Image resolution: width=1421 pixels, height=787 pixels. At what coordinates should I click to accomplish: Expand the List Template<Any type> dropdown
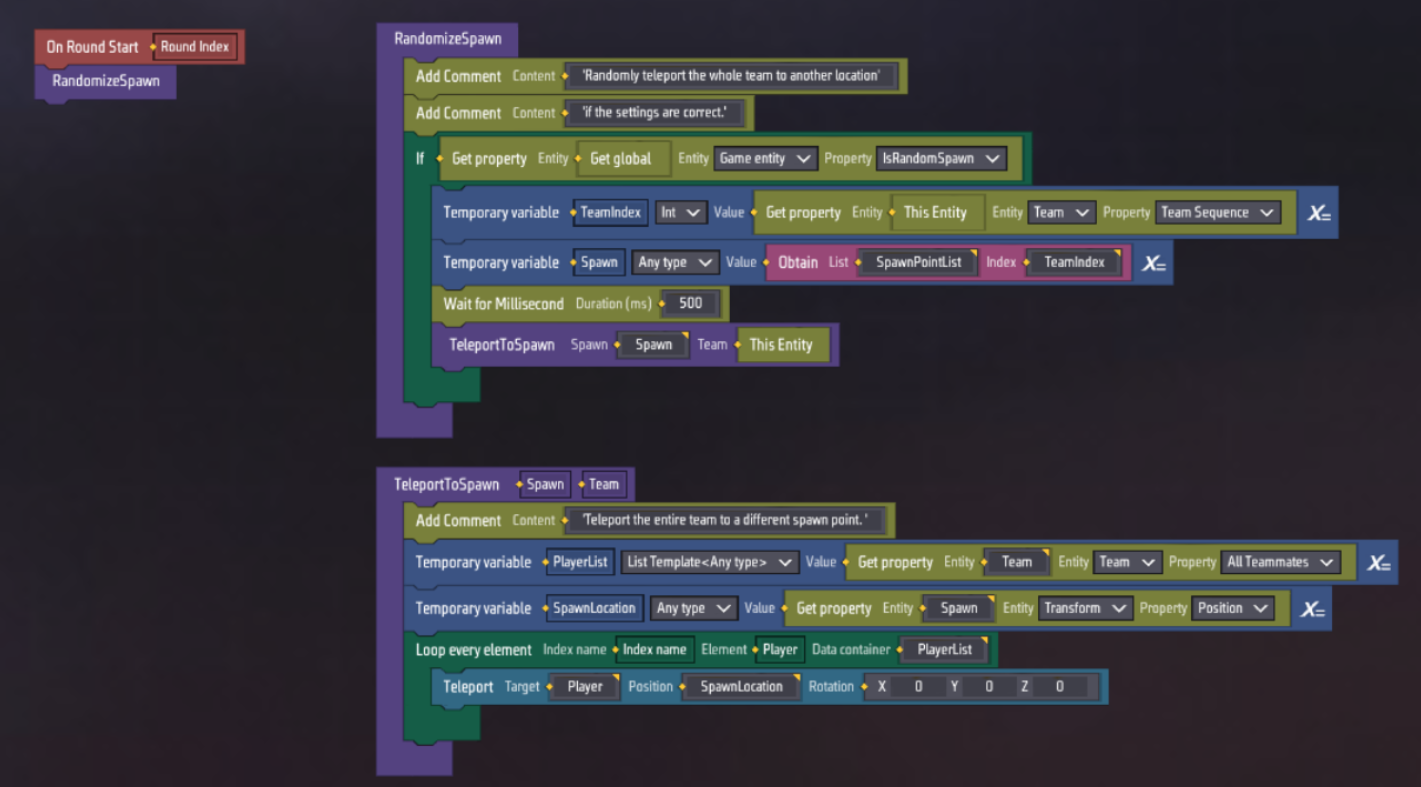[x=709, y=563]
